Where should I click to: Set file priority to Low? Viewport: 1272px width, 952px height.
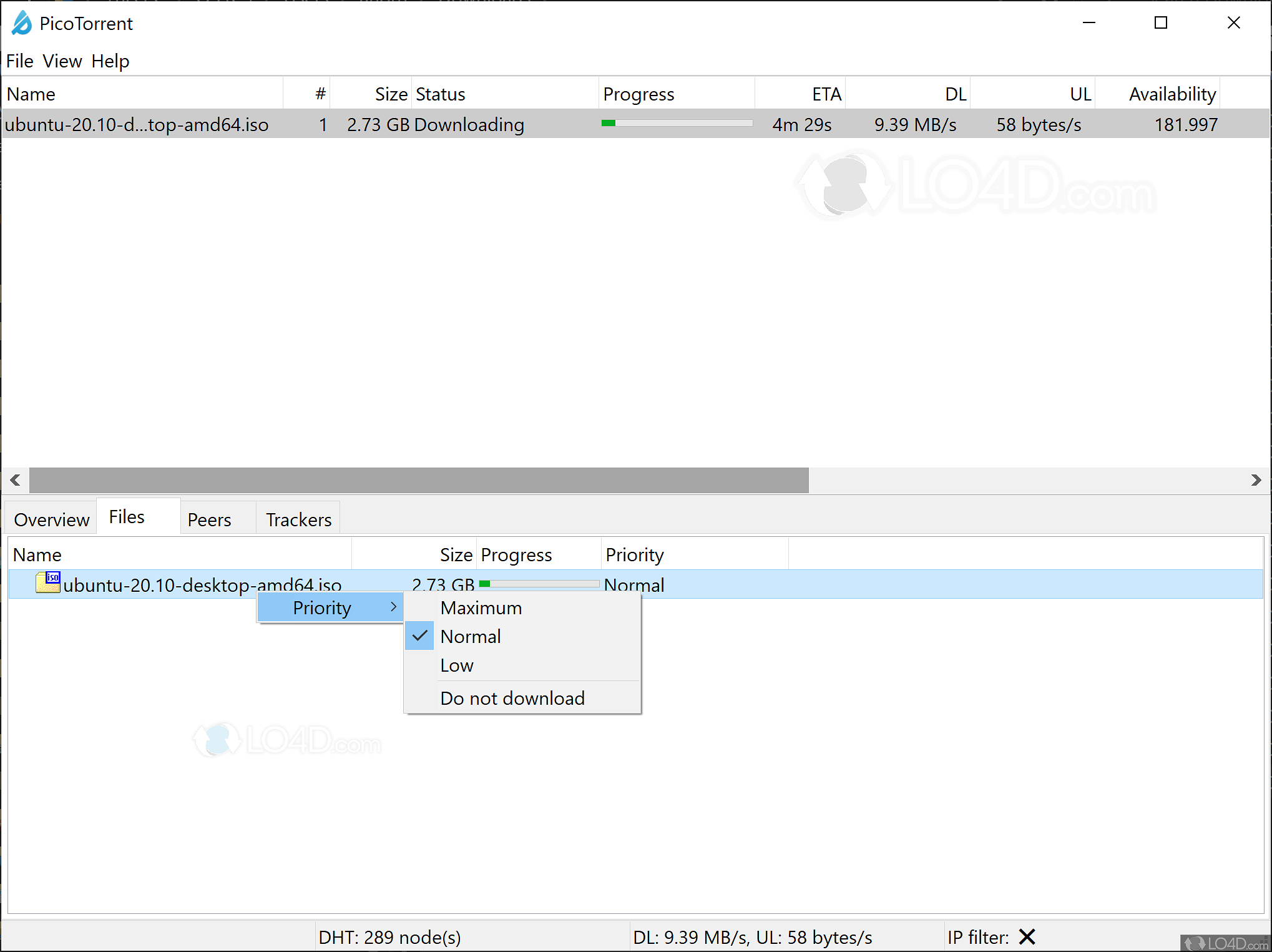[x=456, y=665]
